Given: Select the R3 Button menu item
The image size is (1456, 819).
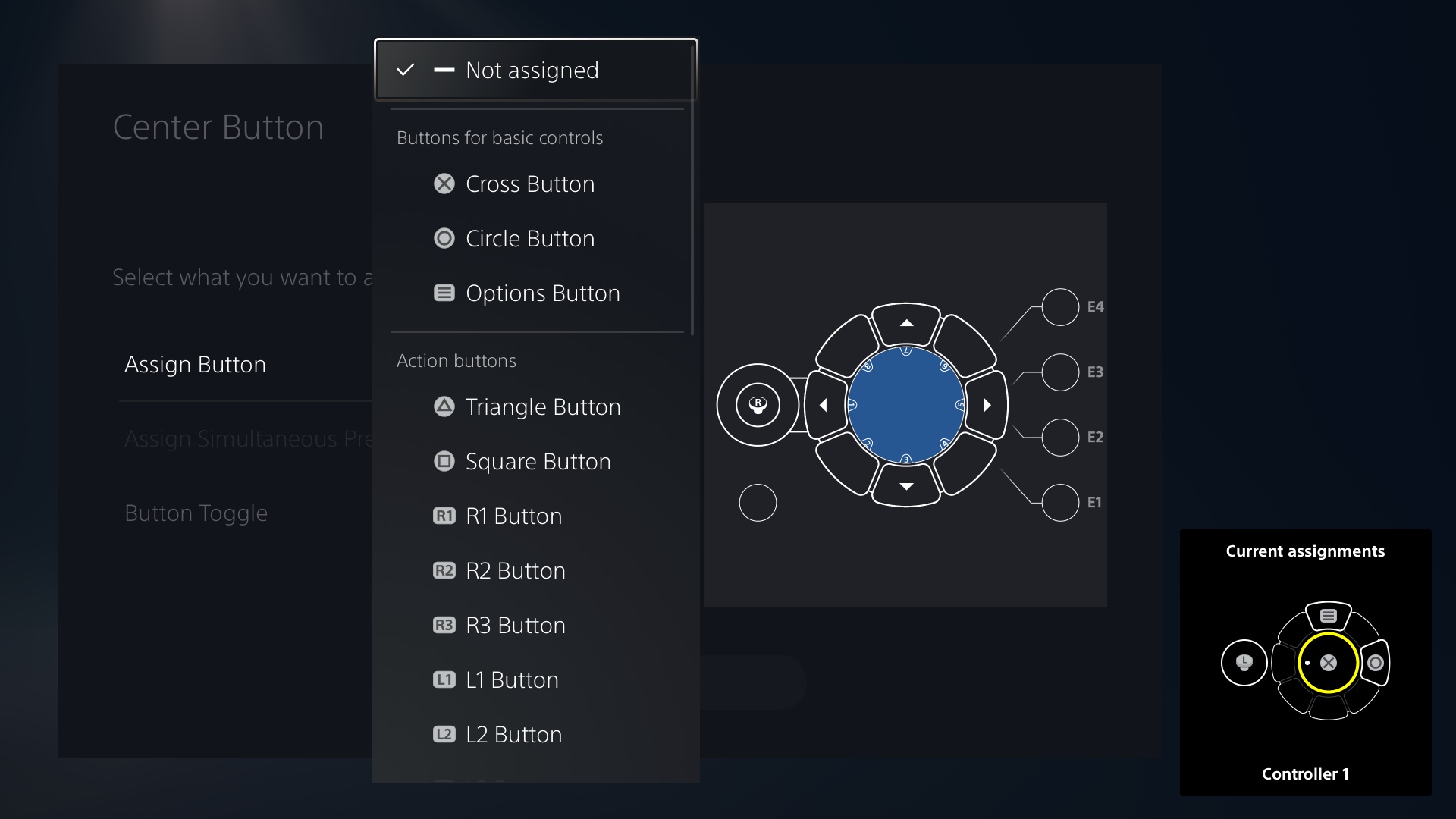Looking at the screenshot, I should pyautogui.click(x=516, y=624).
